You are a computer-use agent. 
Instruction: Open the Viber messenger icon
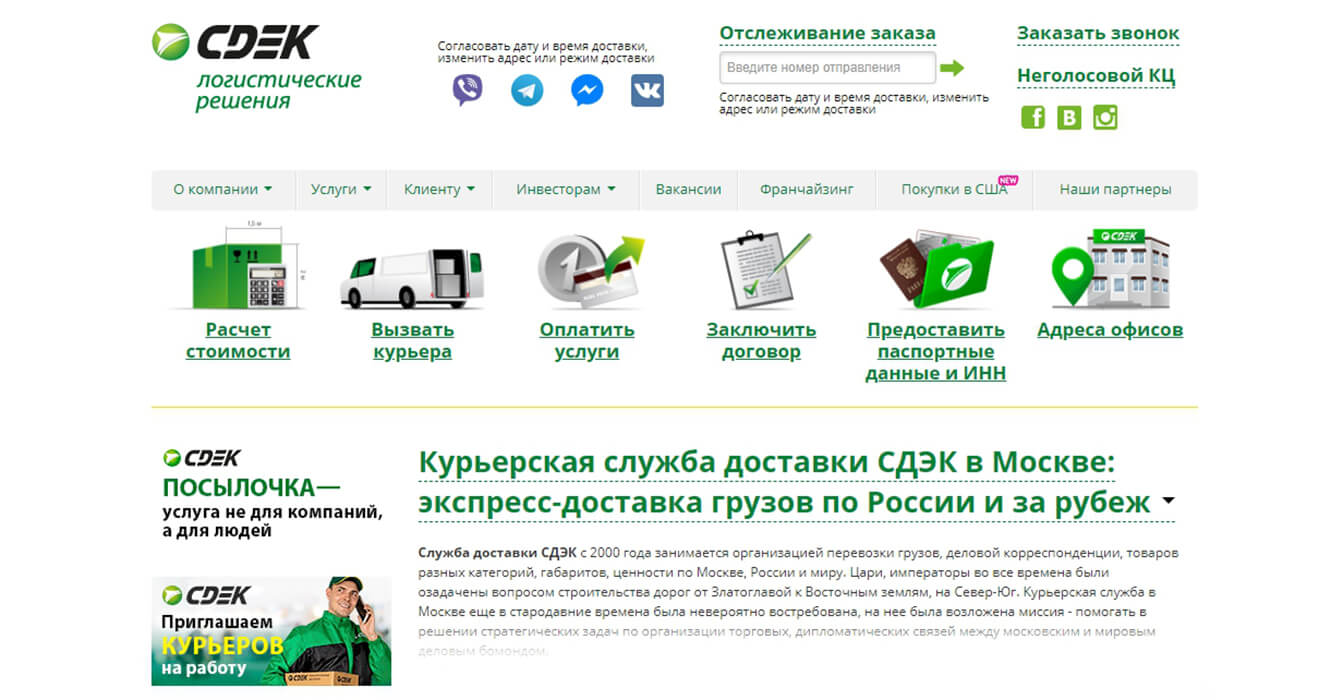[467, 90]
